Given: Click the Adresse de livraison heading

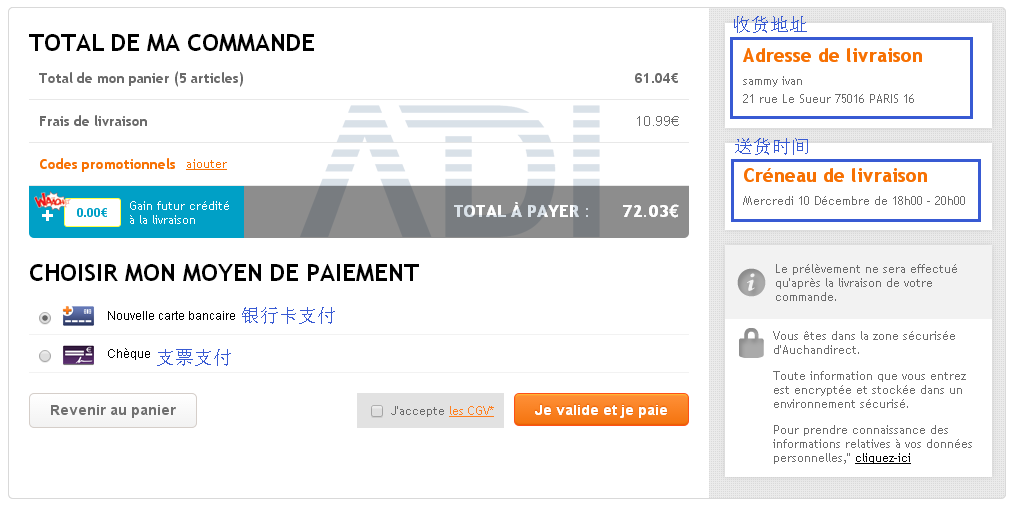Looking at the screenshot, I should [x=832, y=56].
